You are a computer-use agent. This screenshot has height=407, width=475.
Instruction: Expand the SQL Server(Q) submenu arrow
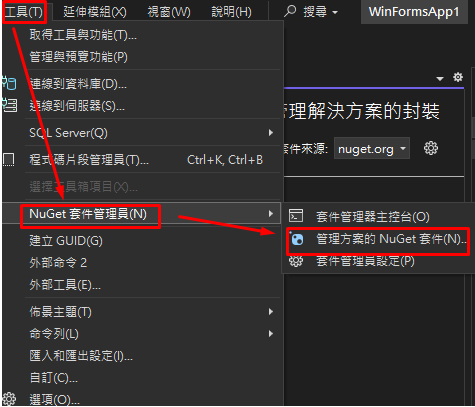coord(271,133)
